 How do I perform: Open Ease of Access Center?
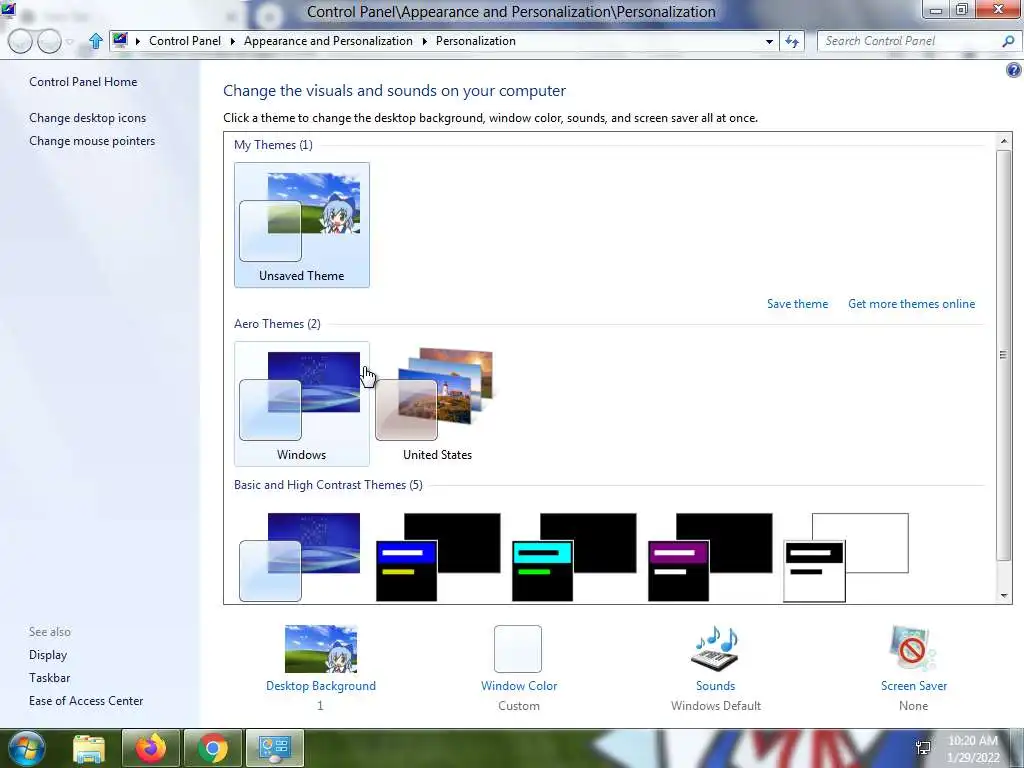click(86, 701)
